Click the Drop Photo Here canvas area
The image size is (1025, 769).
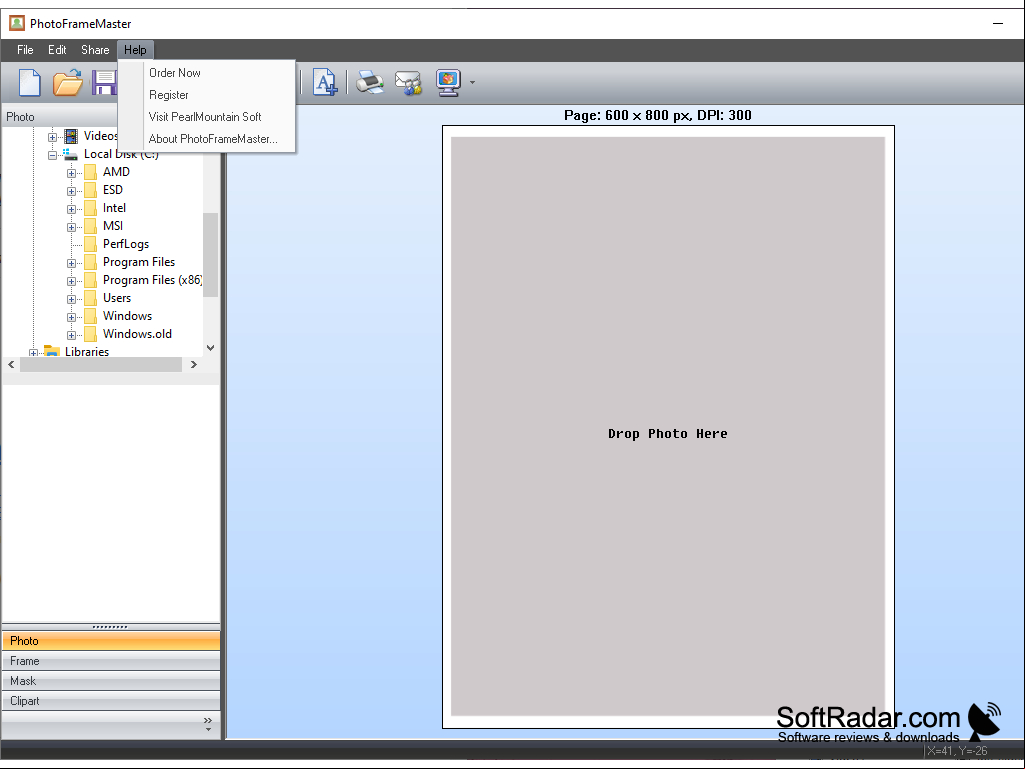pos(668,426)
